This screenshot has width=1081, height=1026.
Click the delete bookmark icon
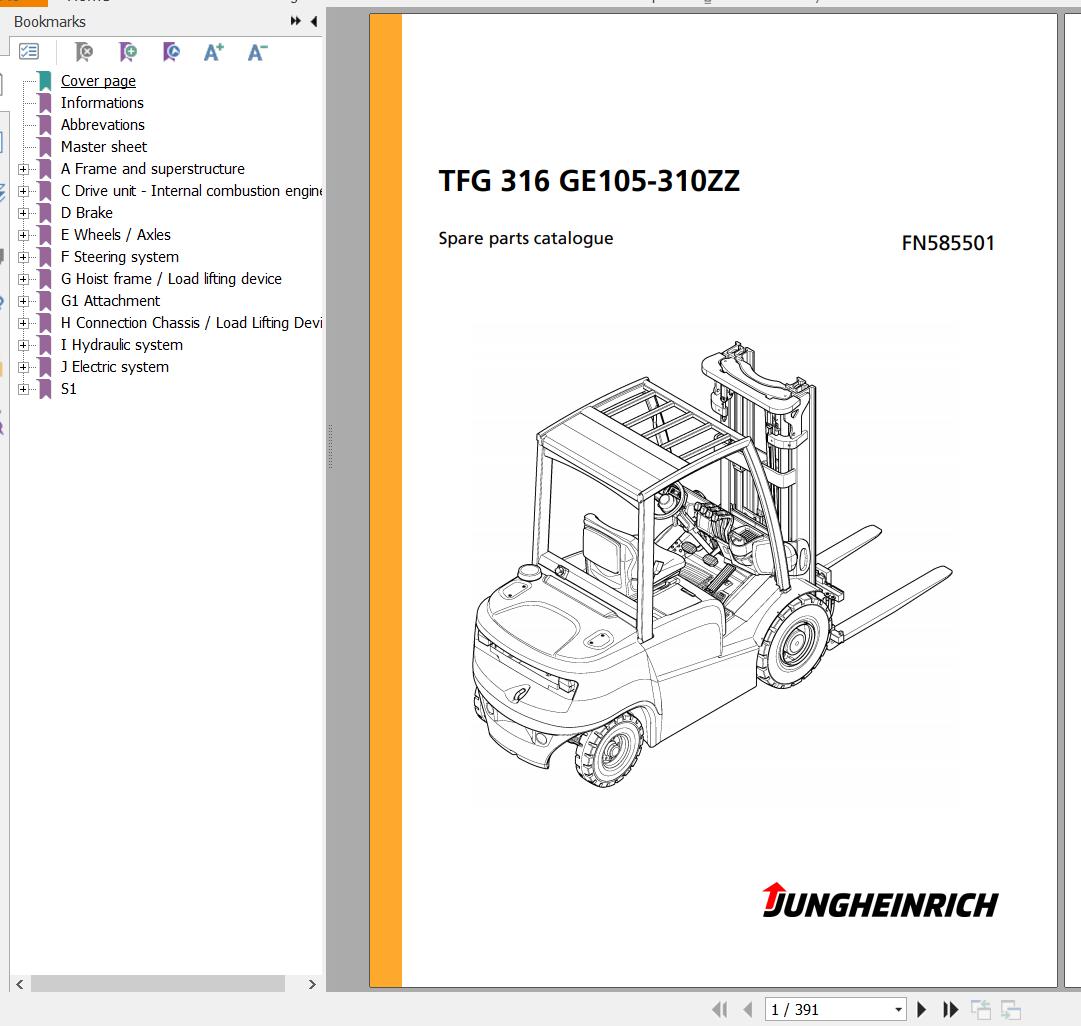[x=85, y=52]
